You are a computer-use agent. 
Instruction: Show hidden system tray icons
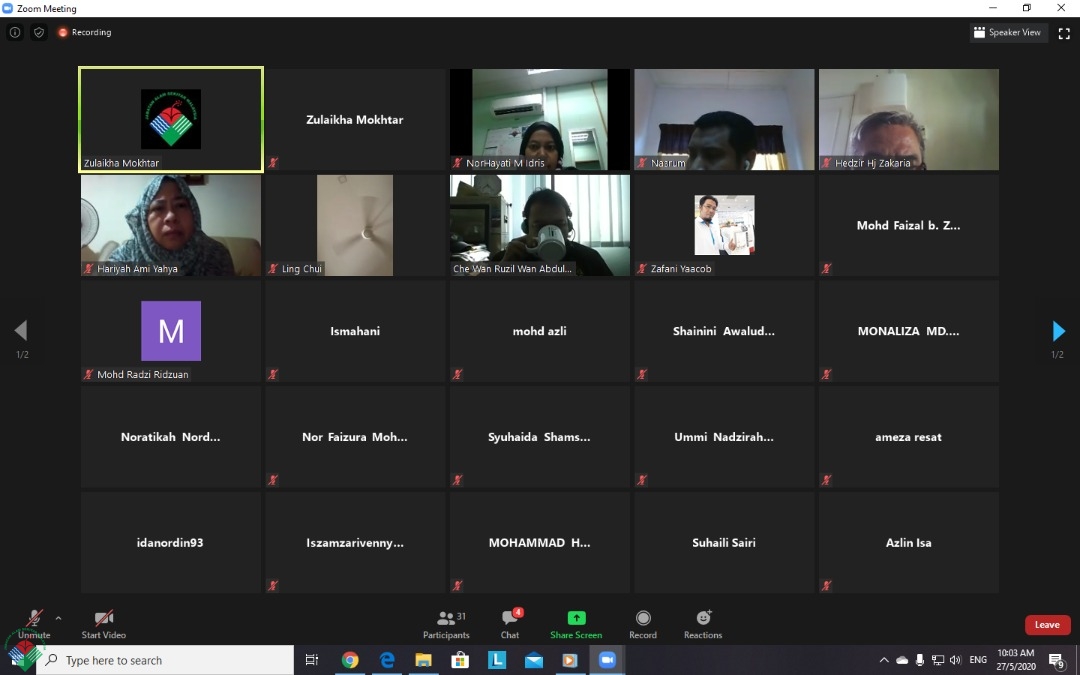pyautogui.click(x=884, y=661)
